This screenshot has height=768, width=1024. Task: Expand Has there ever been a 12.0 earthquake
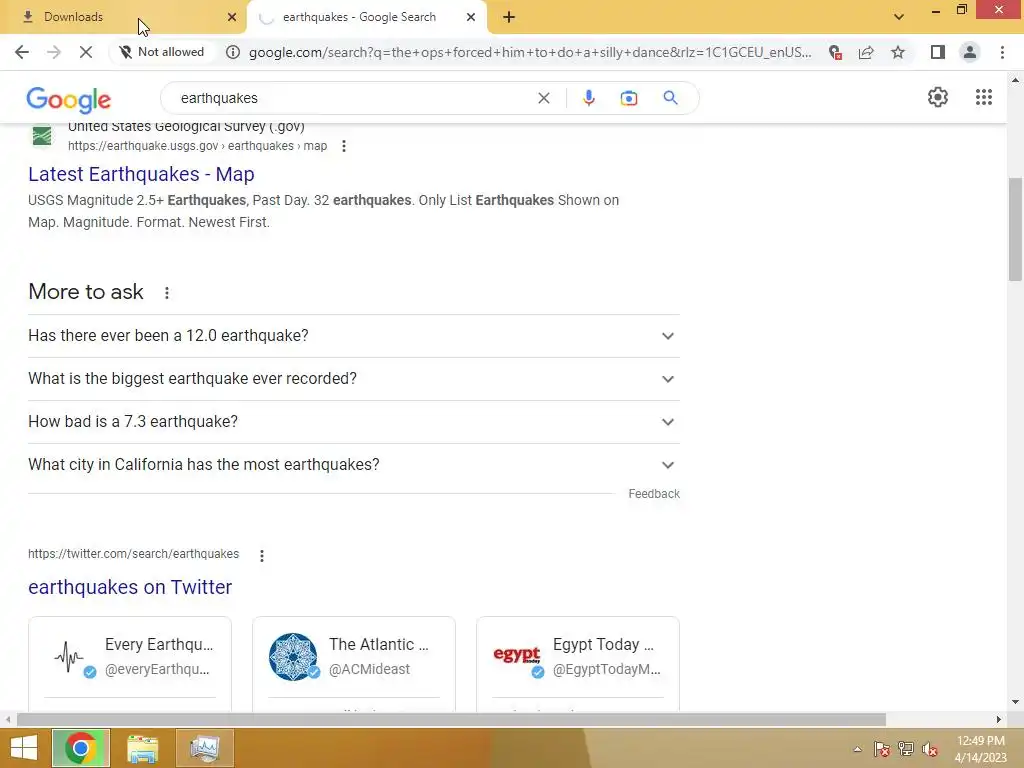[x=353, y=336]
